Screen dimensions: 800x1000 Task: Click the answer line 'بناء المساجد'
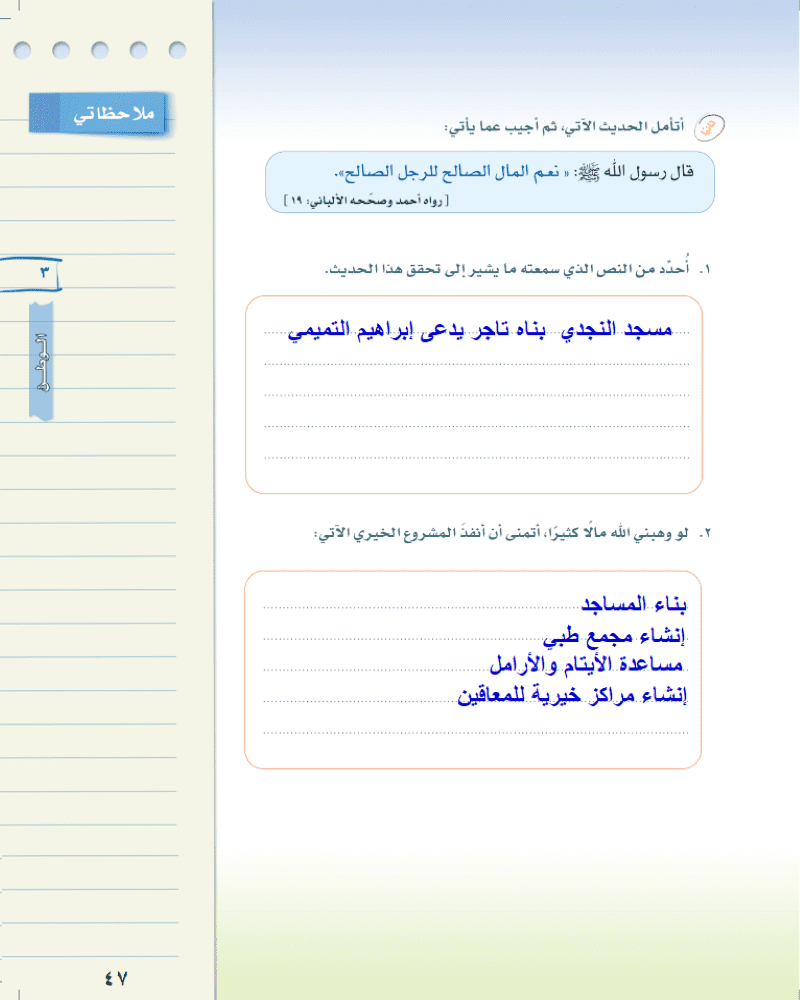633,604
